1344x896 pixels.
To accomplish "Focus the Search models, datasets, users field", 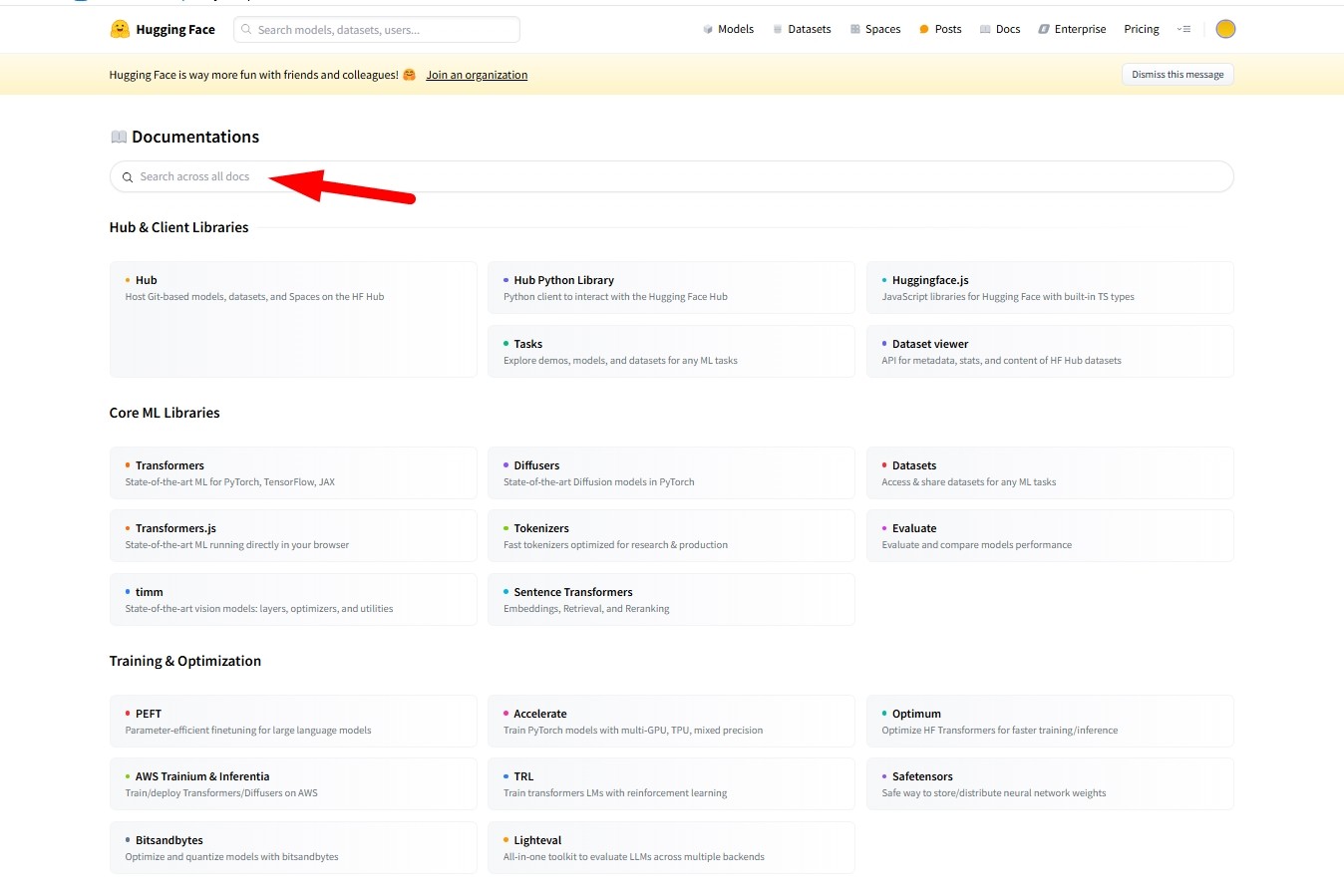I will click(x=377, y=30).
